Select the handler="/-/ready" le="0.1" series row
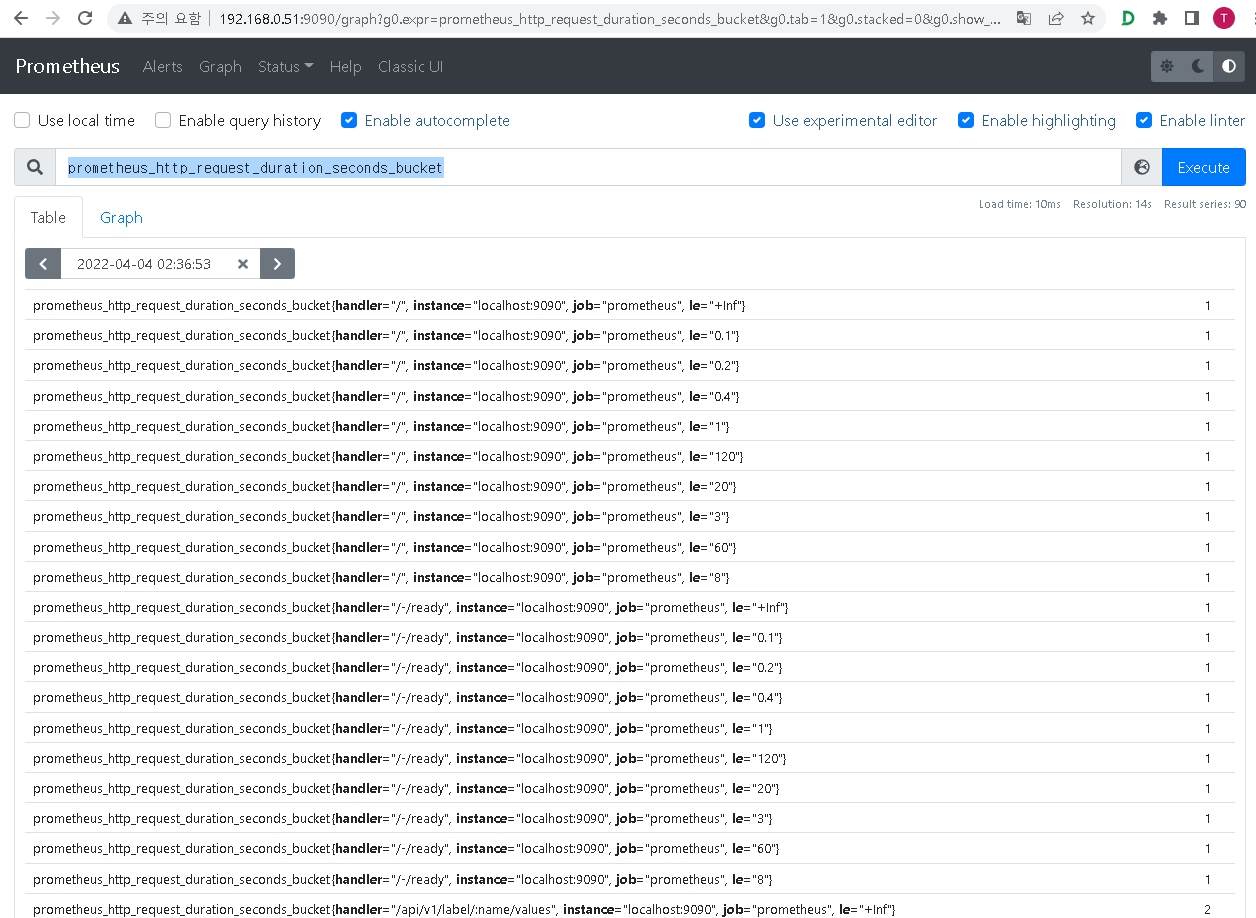 coord(630,637)
